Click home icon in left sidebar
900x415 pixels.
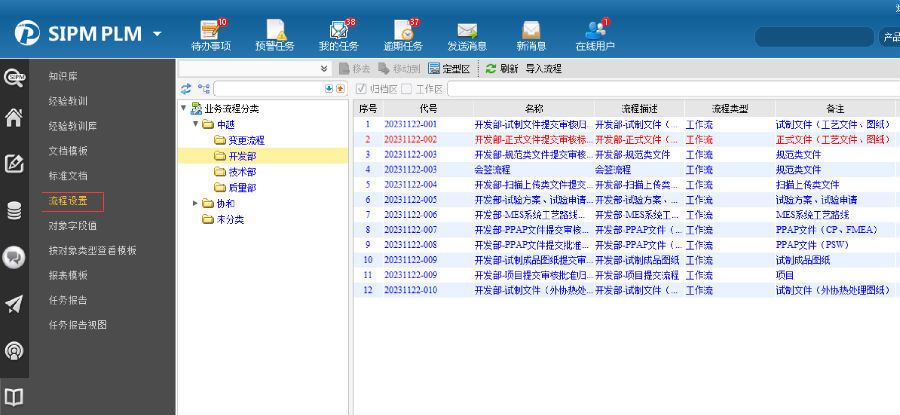point(15,118)
